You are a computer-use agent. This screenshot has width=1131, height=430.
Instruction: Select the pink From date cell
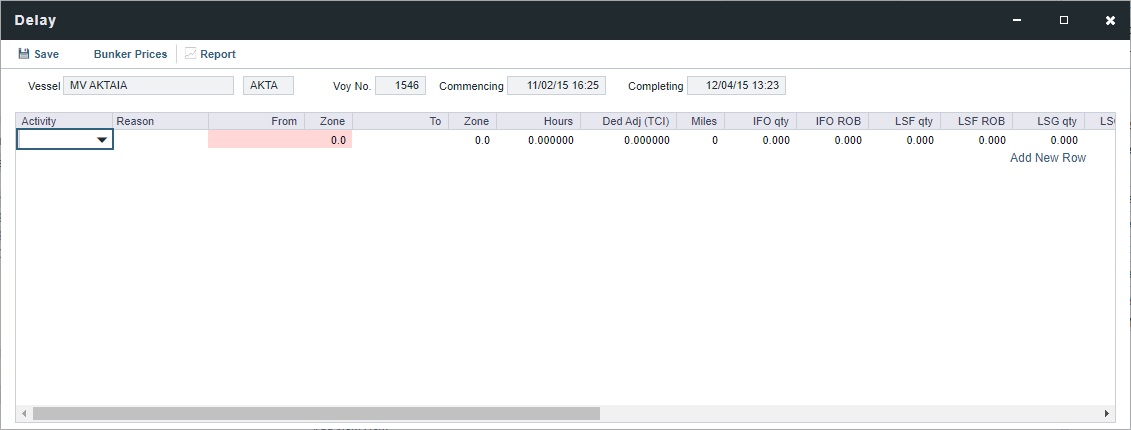tap(256, 141)
